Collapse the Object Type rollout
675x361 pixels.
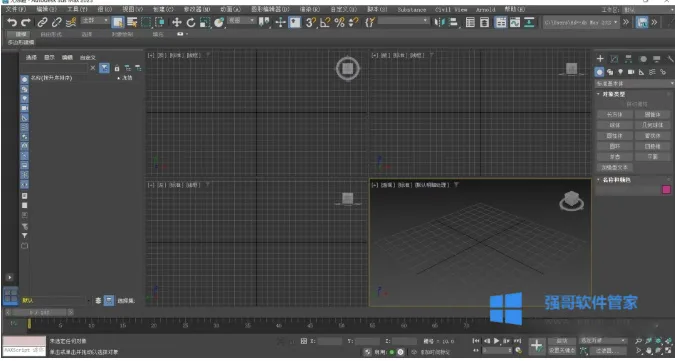coord(613,94)
